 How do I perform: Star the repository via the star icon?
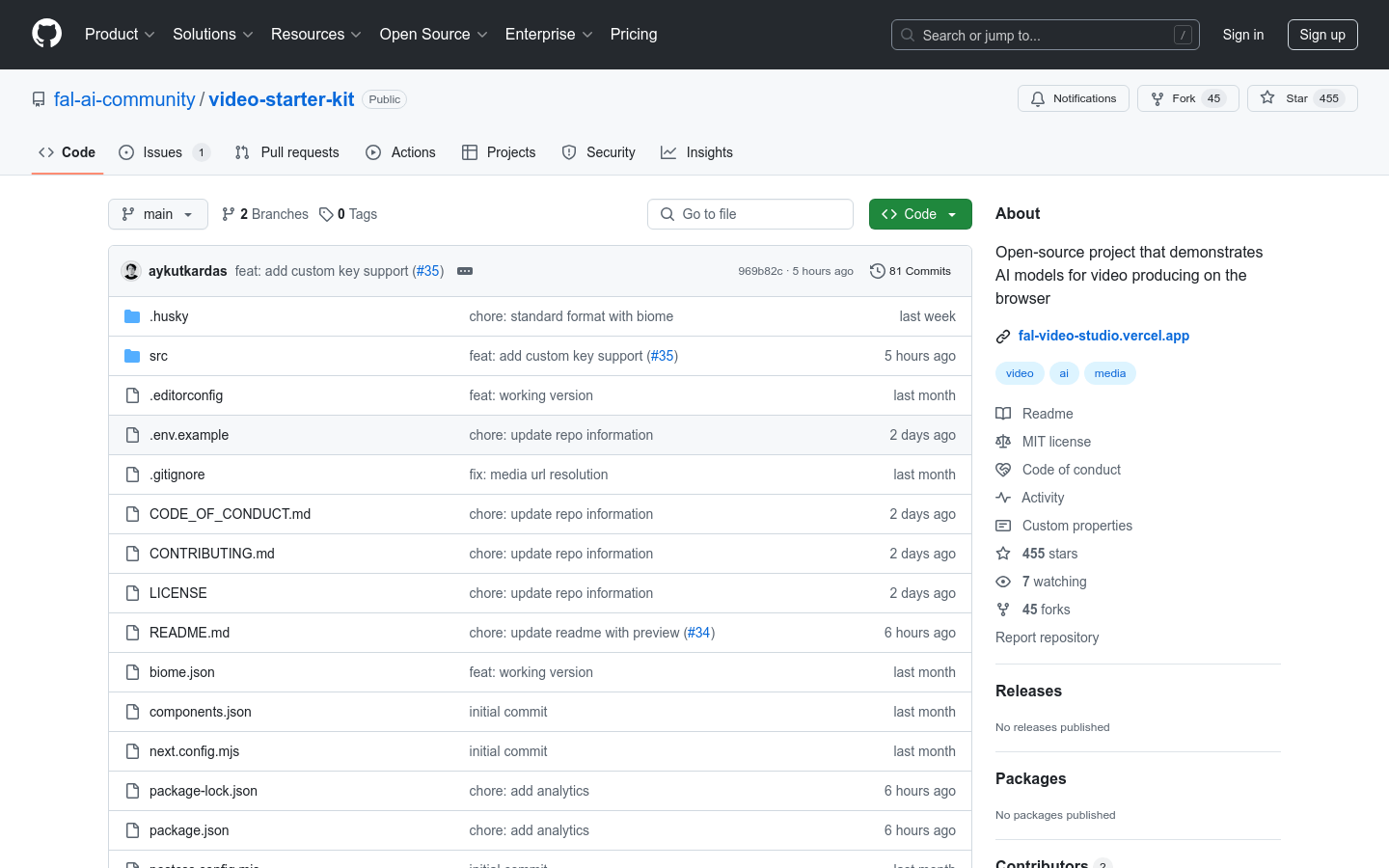pos(1267,98)
